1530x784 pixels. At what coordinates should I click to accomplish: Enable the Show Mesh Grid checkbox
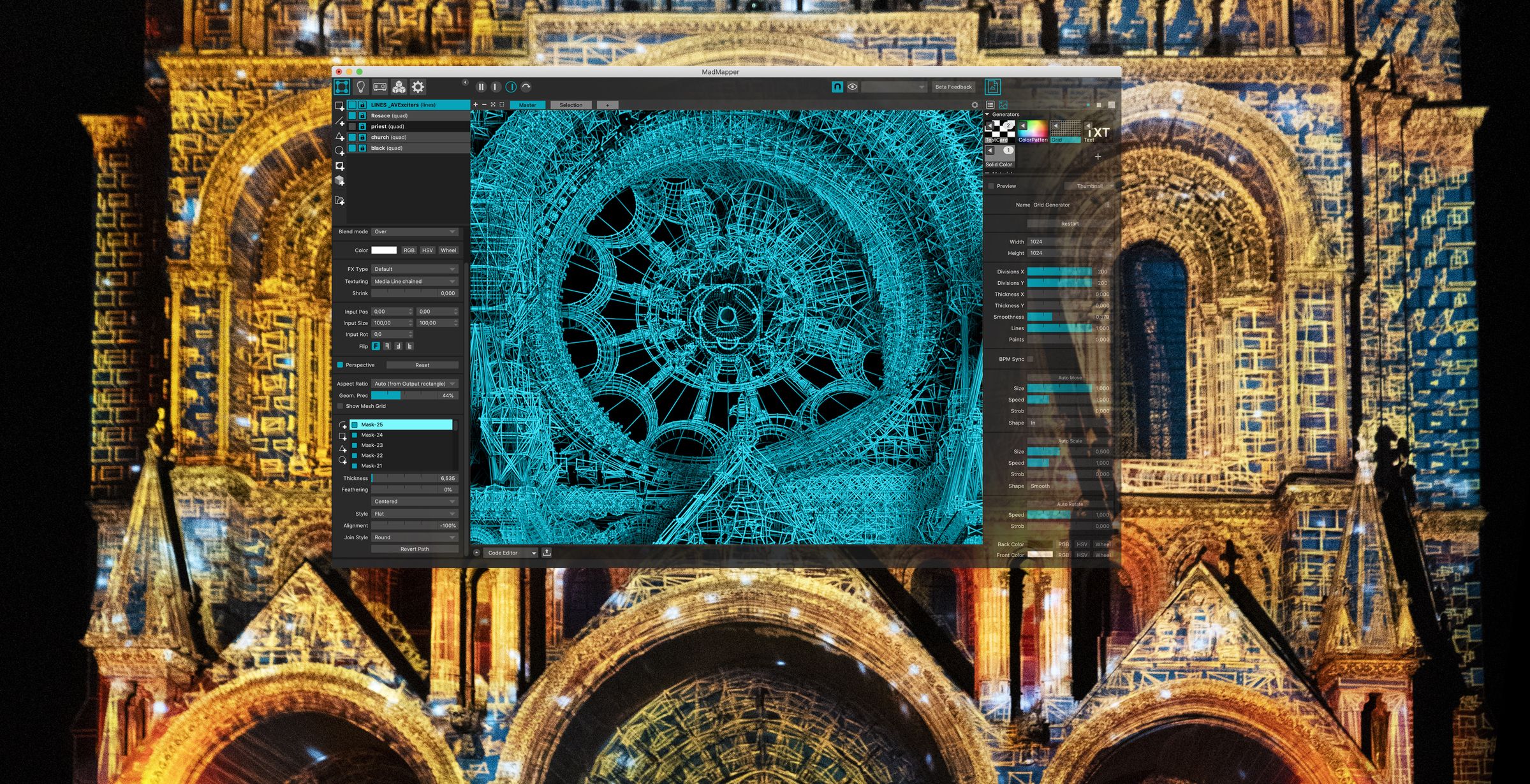[x=341, y=406]
